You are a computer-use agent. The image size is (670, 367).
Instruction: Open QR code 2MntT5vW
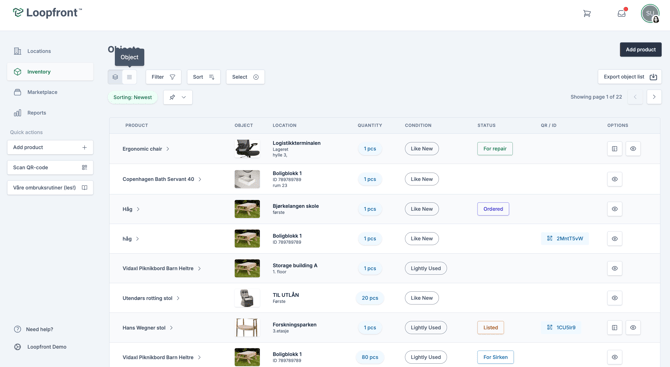pyautogui.click(x=565, y=238)
